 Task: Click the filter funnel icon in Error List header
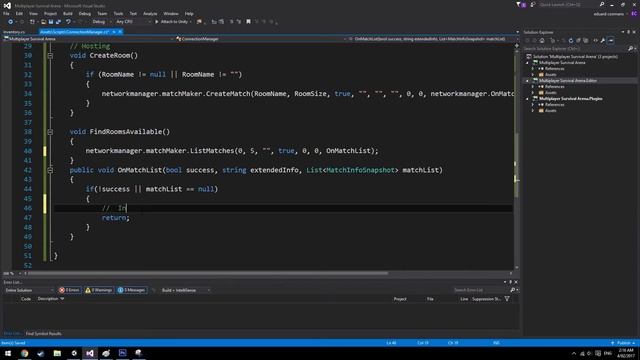(x=507, y=299)
